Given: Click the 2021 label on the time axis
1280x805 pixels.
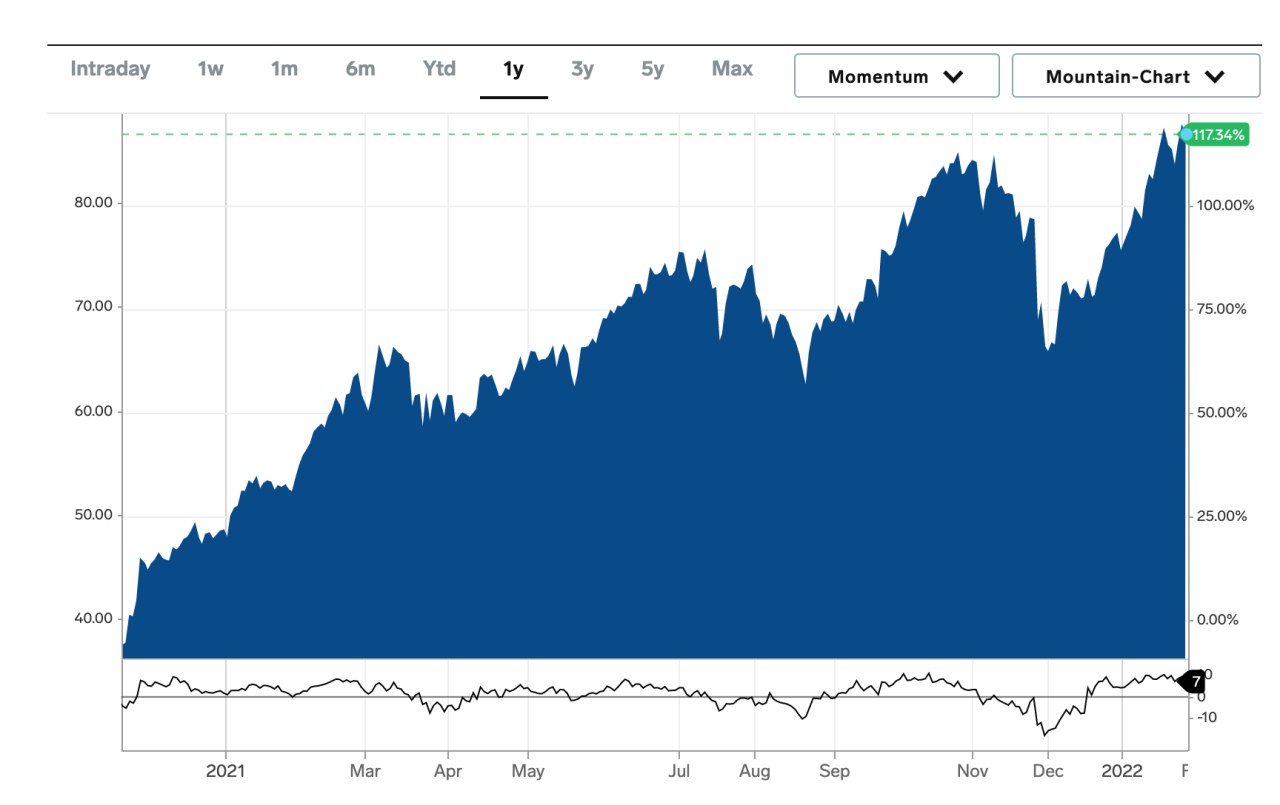Looking at the screenshot, I should [x=225, y=771].
